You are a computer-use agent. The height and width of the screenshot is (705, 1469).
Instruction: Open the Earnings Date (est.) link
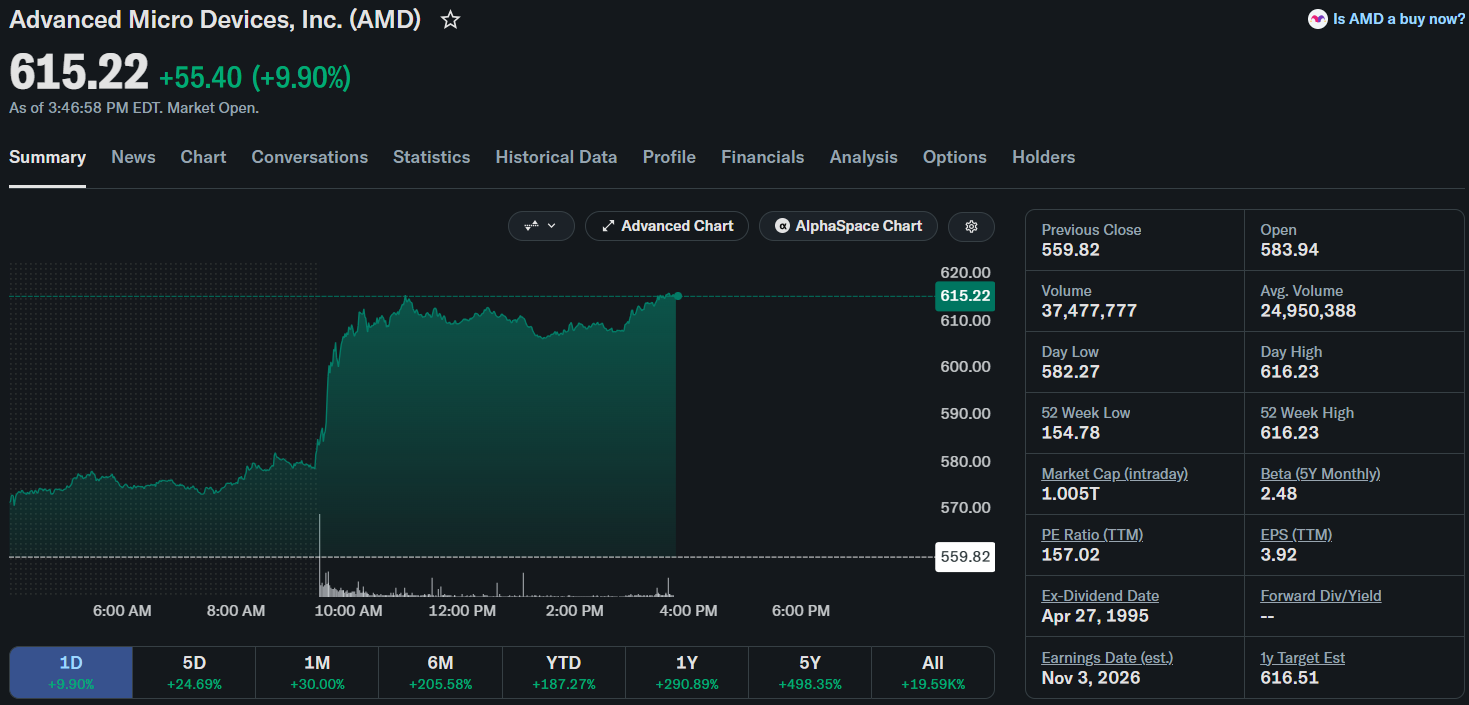click(x=1107, y=657)
